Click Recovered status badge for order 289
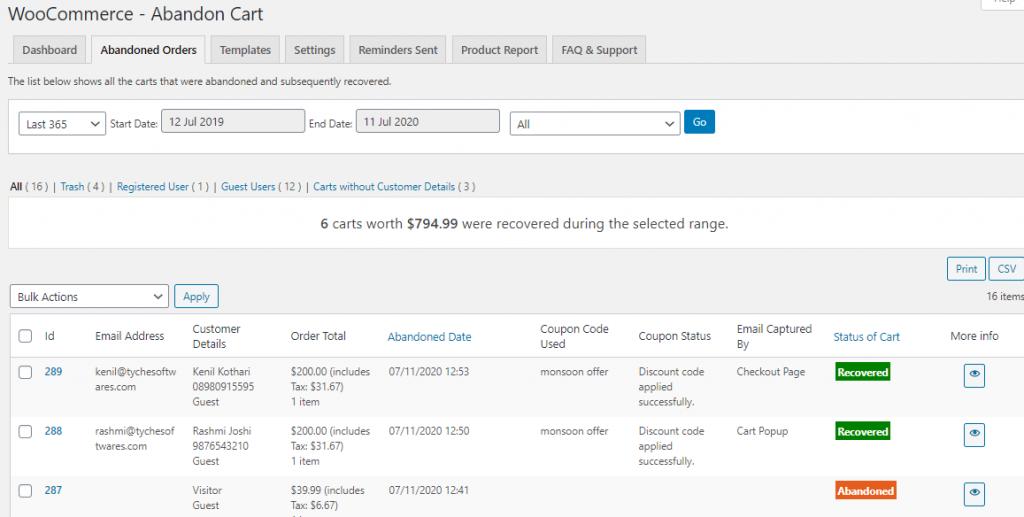The height and width of the screenshot is (517, 1024). pos(863,372)
